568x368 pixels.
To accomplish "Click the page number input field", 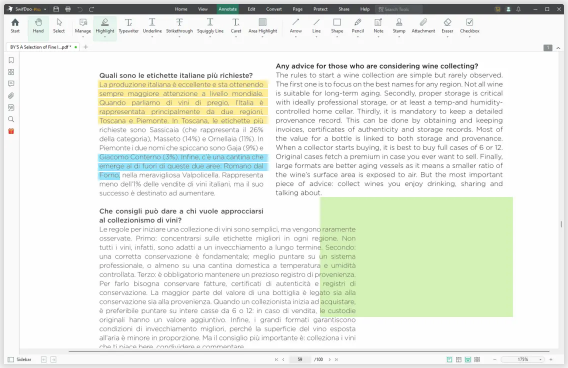I will coord(300,359).
